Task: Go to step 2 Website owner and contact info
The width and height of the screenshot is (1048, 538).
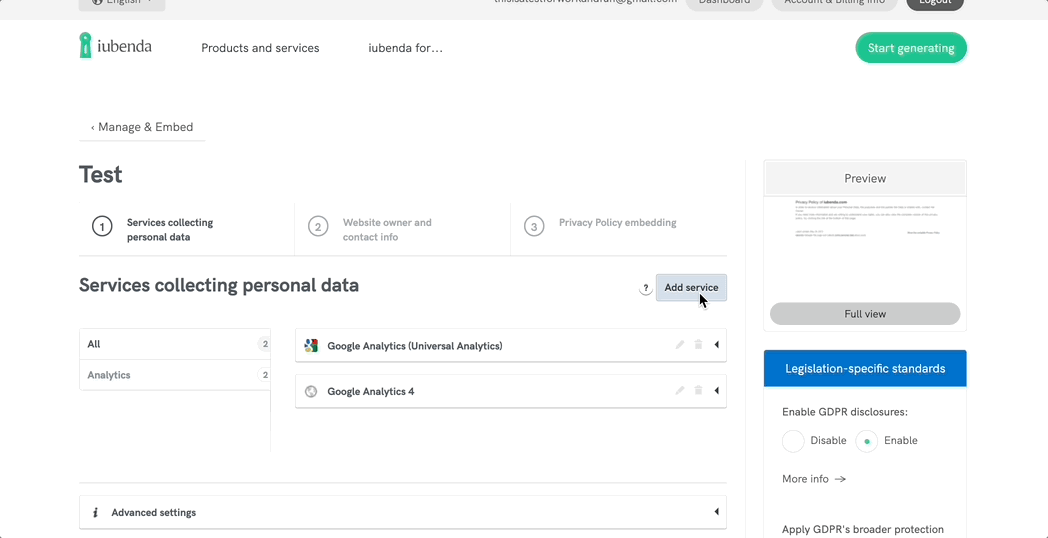Action: 386,230
